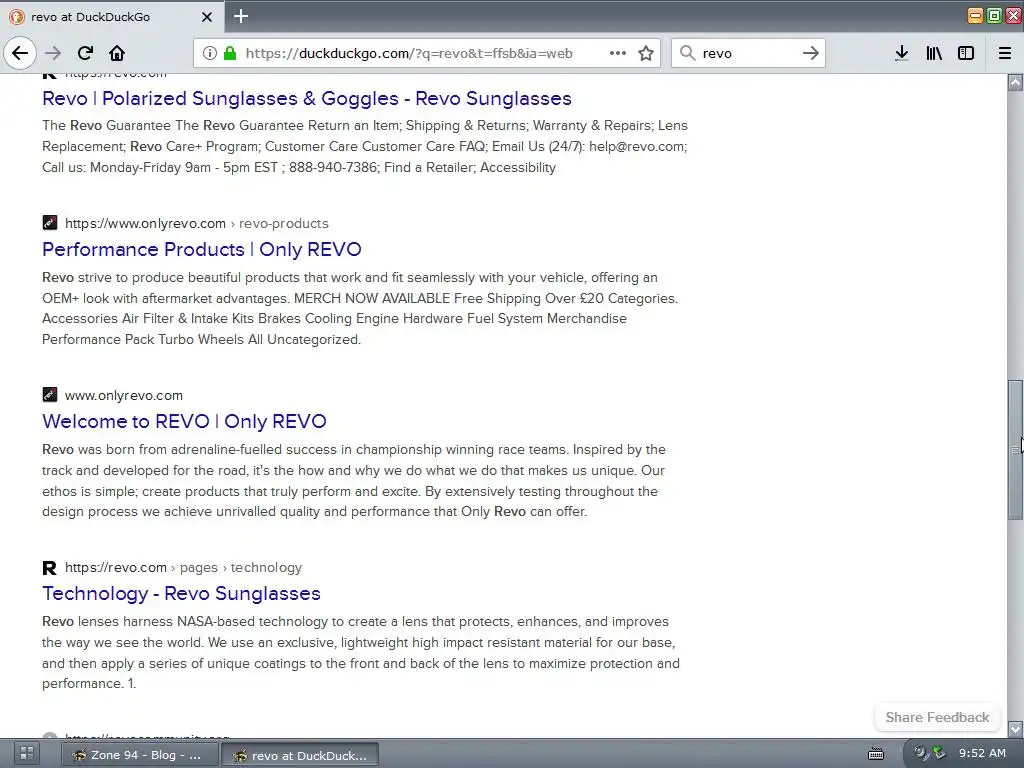Open Performance Products | Only REVO result

point(201,249)
